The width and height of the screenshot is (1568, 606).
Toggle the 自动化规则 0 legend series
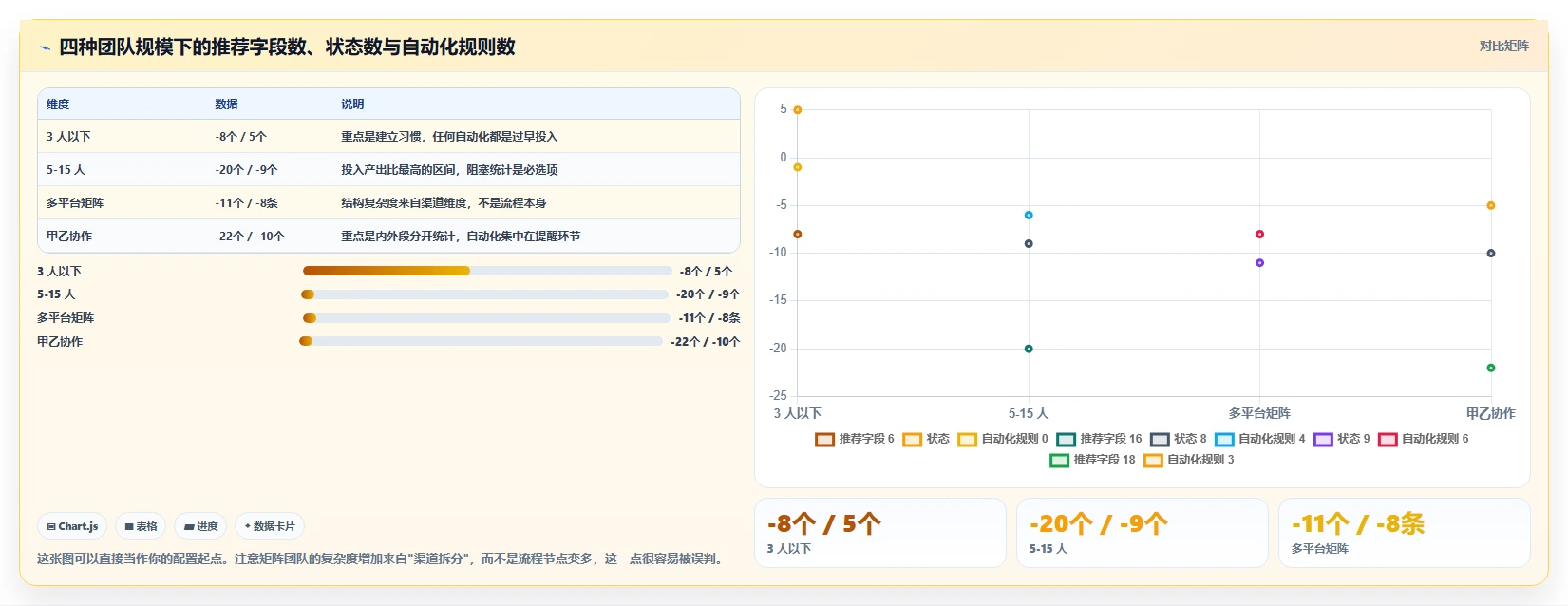pyautogui.click(x=1003, y=439)
